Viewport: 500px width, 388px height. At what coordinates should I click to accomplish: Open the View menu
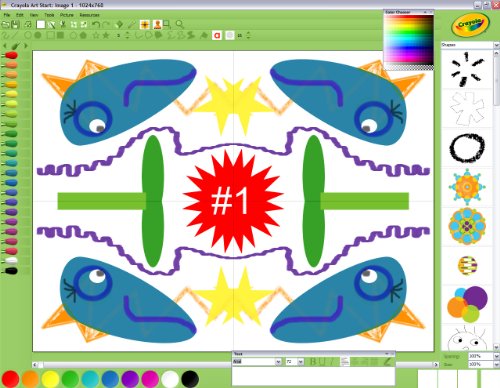click(x=34, y=15)
